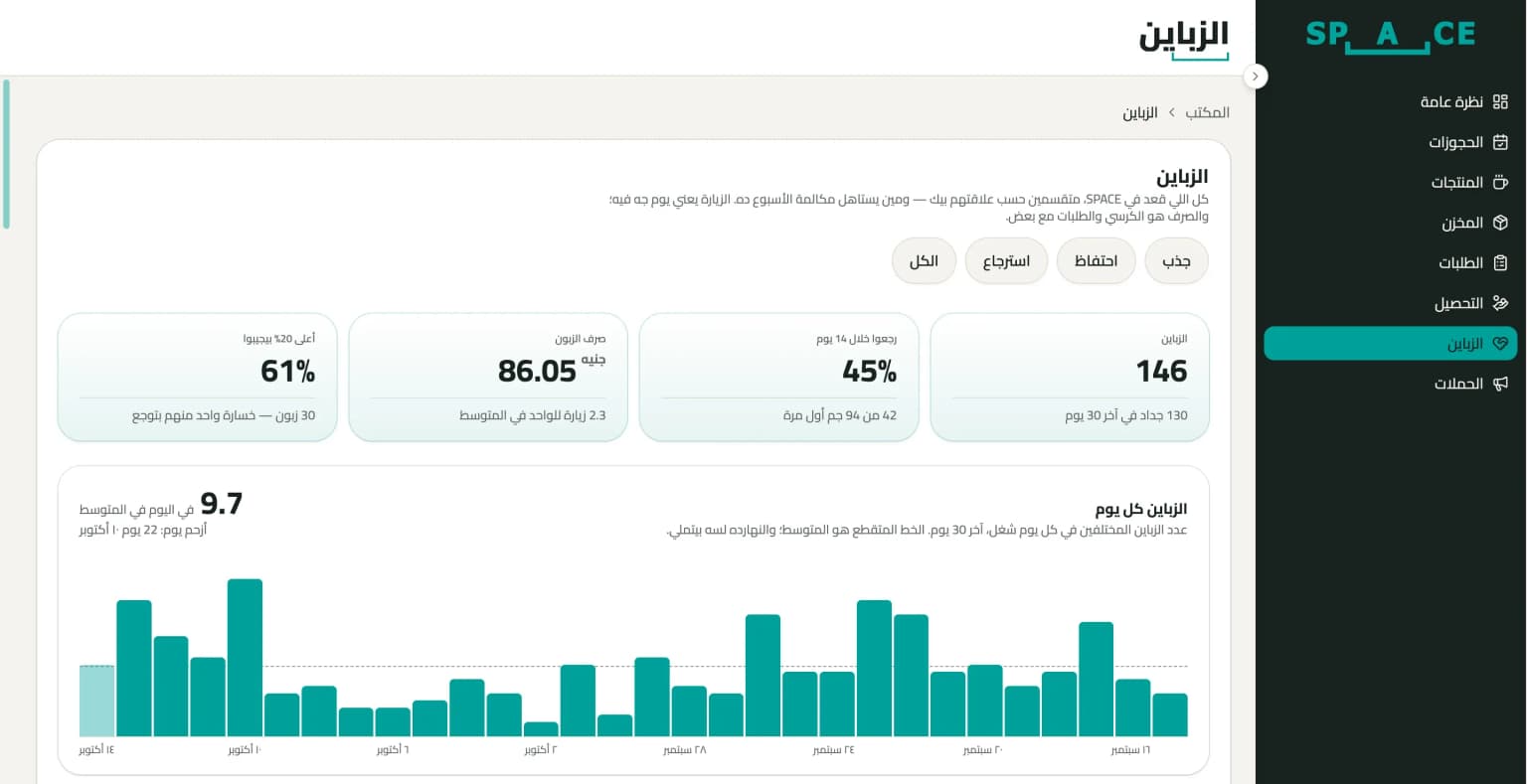This screenshot has height=784, width=1527.
Task: Go to الحجوزات via its calendar icon
Action: [x=1500, y=142]
